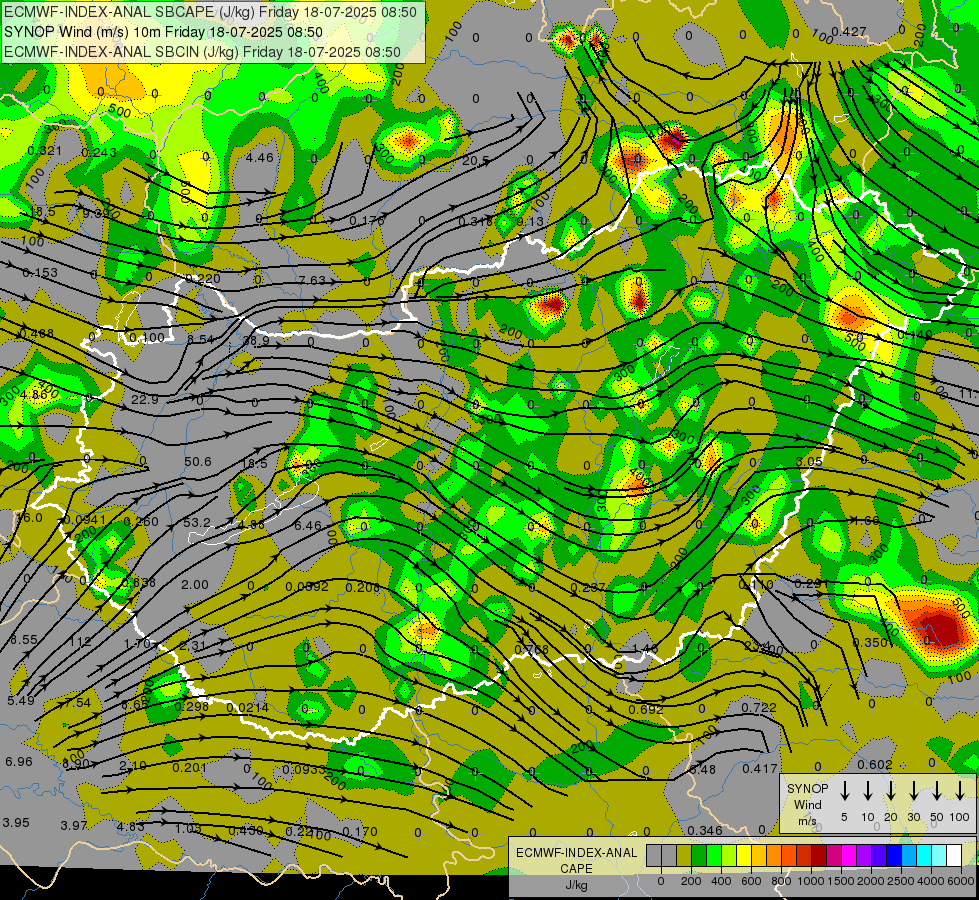Click the 50 m/s wind arrow in legend
This screenshot has width=979, height=900.
tap(937, 790)
